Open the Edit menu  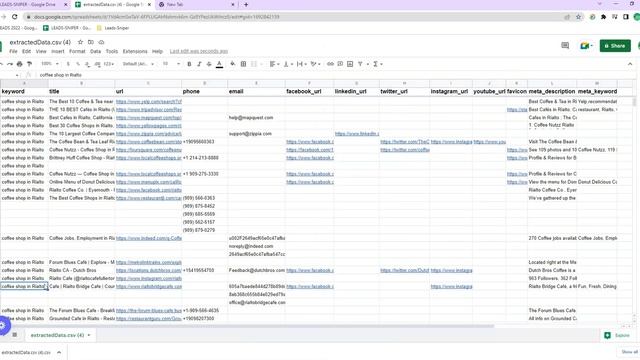[x=27, y=51]
